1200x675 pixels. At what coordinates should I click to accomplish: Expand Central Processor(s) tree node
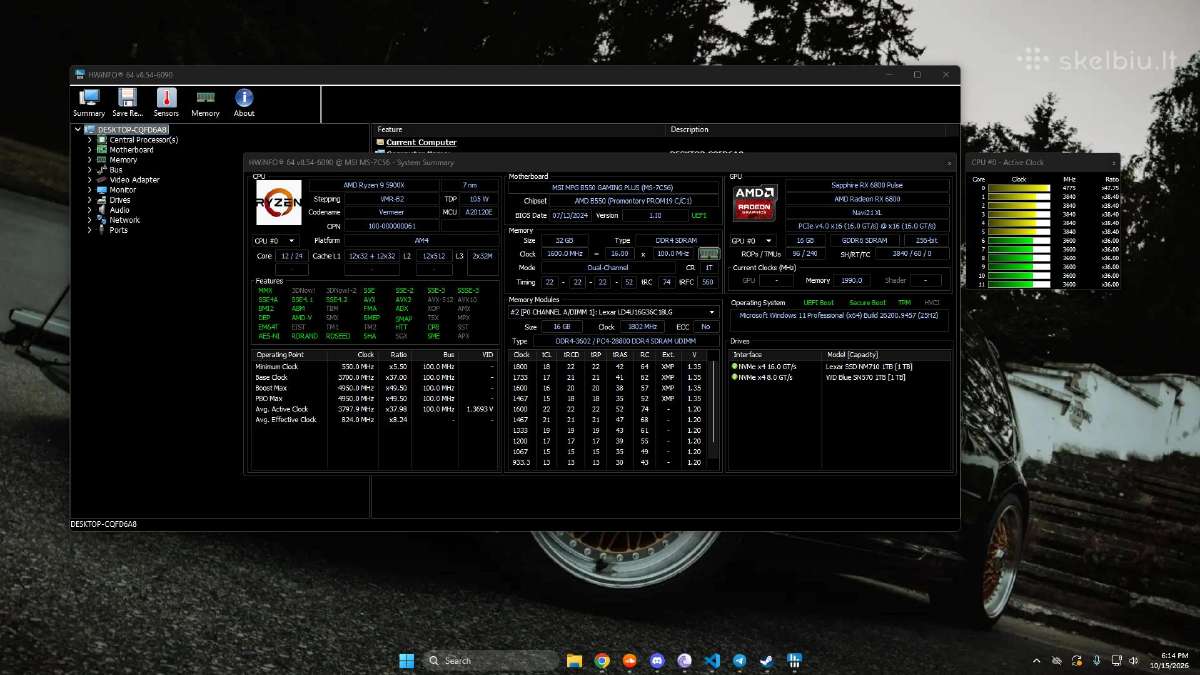[89, 140]
